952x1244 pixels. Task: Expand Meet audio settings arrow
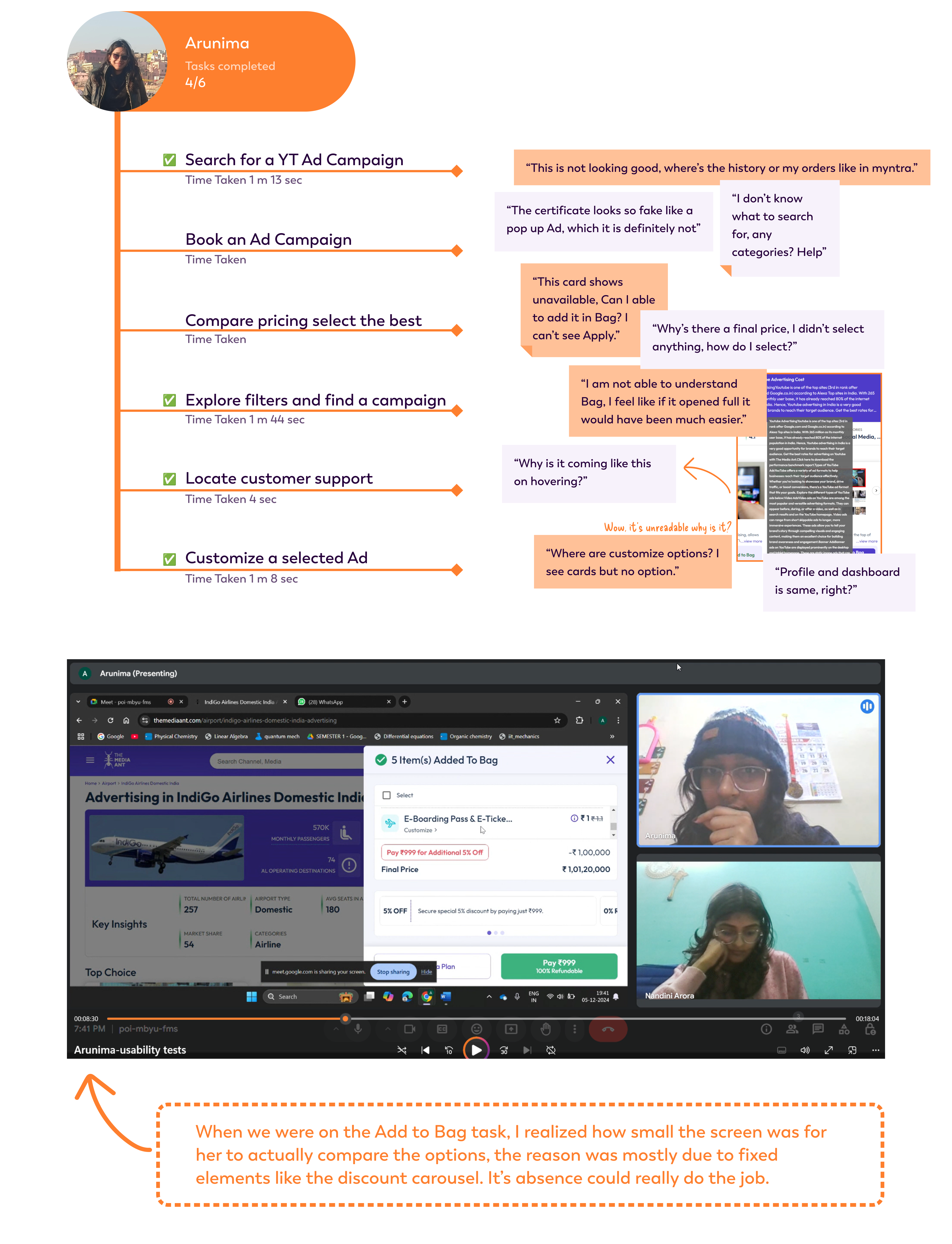[336, 1029]
